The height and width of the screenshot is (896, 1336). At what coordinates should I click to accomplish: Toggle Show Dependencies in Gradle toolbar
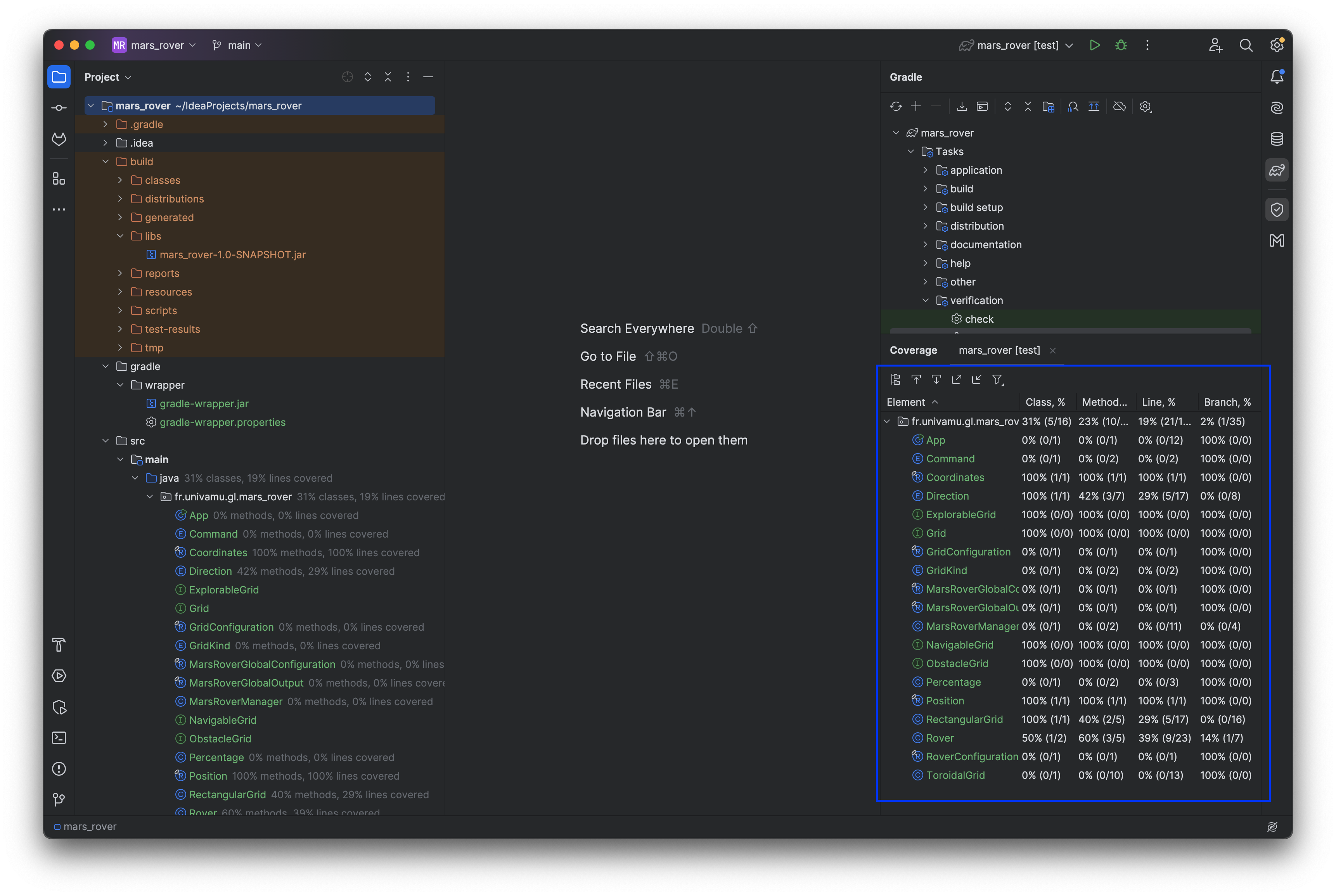1094,106
